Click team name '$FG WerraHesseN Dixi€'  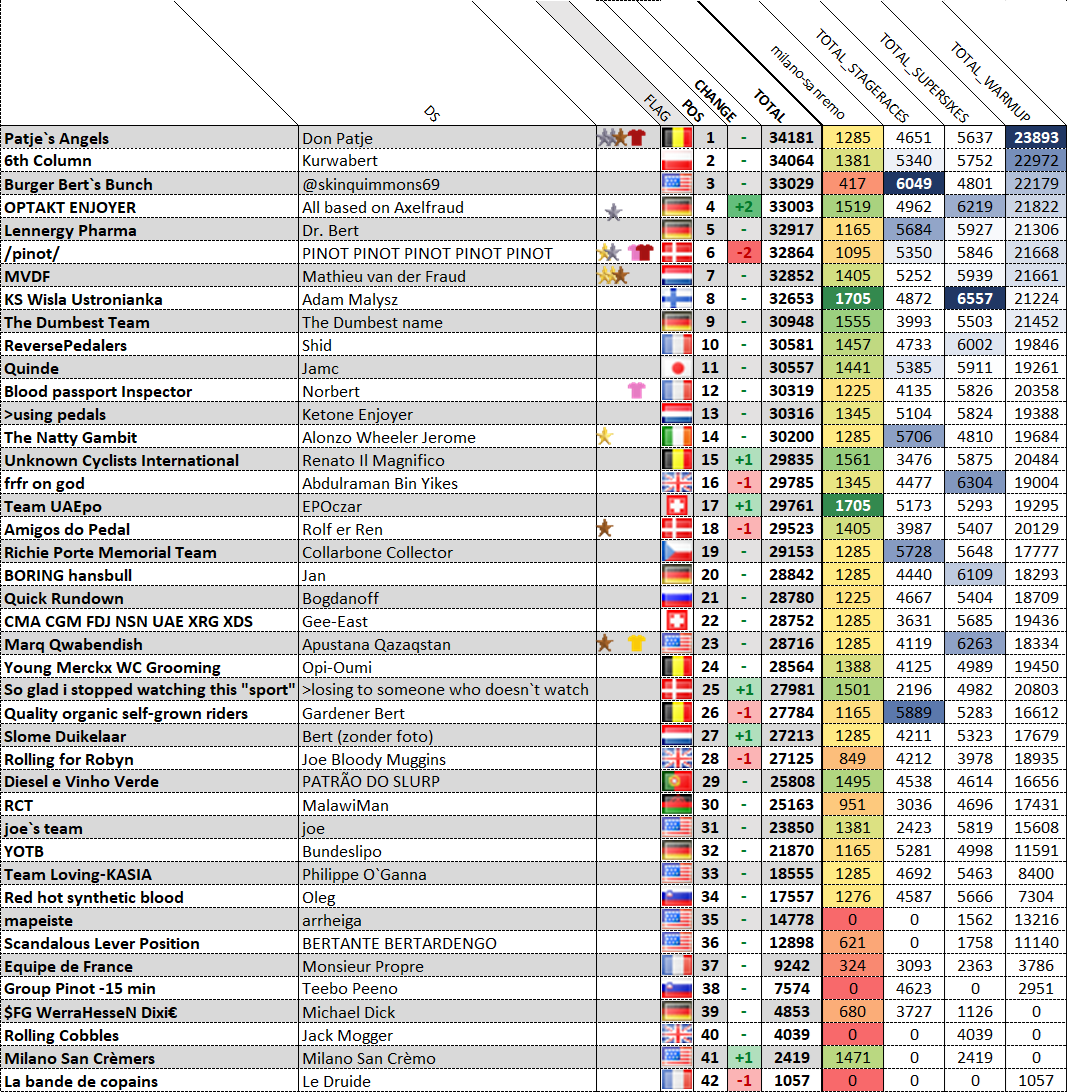coord(91,1012)
